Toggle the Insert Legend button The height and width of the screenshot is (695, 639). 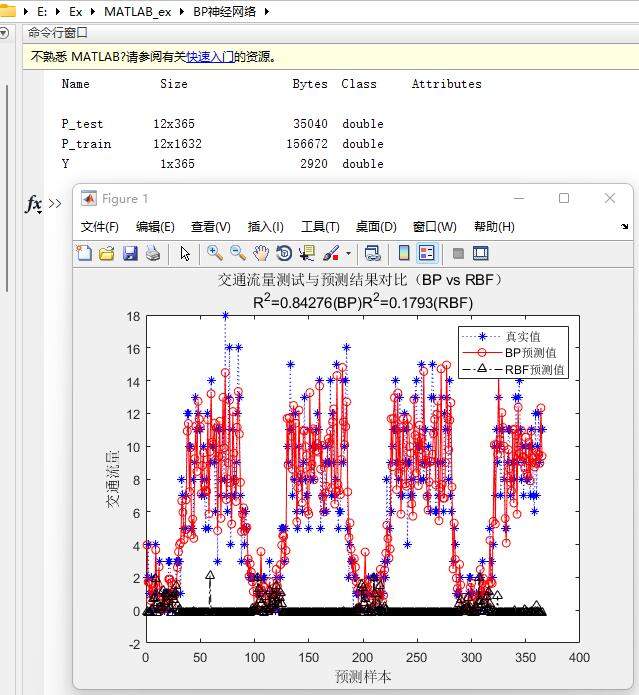tap(427, 254)
